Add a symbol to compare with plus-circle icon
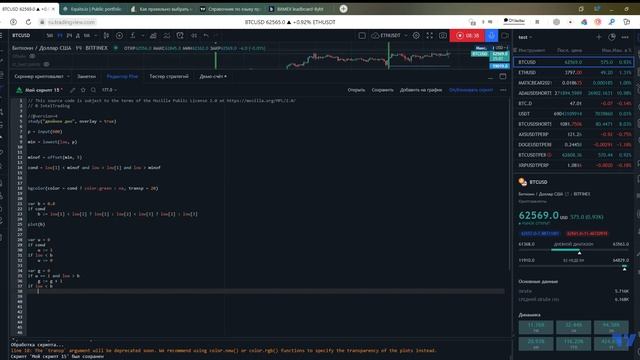Screen dimensions: 640x360 pos(119,36)
